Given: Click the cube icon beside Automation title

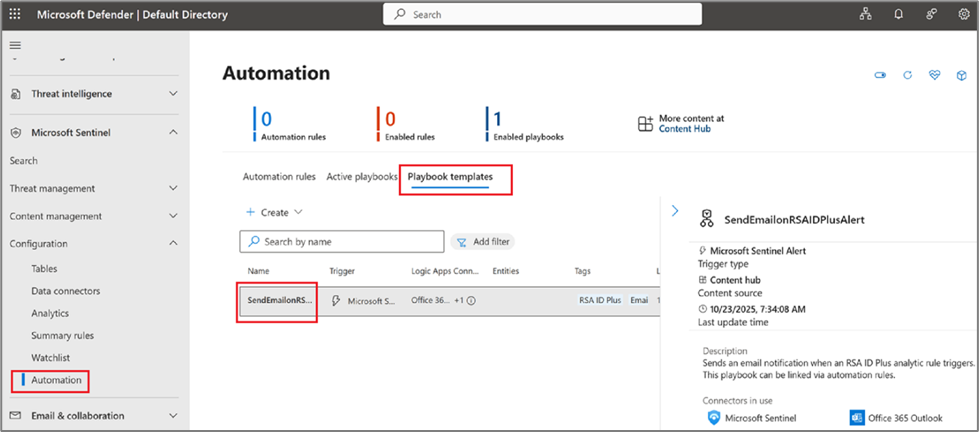Looking at the screenshot, I should [x=962, y=75].
